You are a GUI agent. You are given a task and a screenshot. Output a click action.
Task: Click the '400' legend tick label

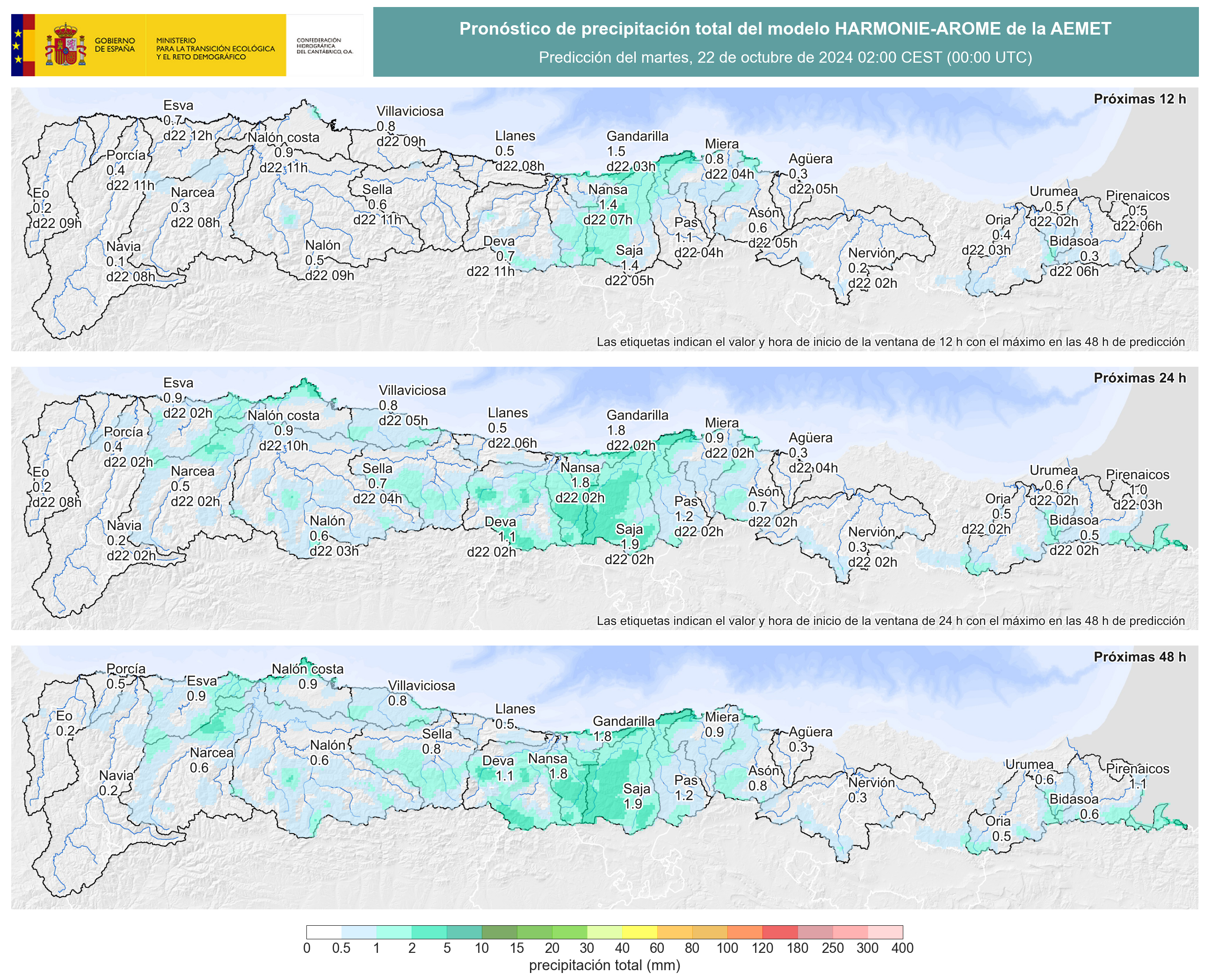pos(902,948)
